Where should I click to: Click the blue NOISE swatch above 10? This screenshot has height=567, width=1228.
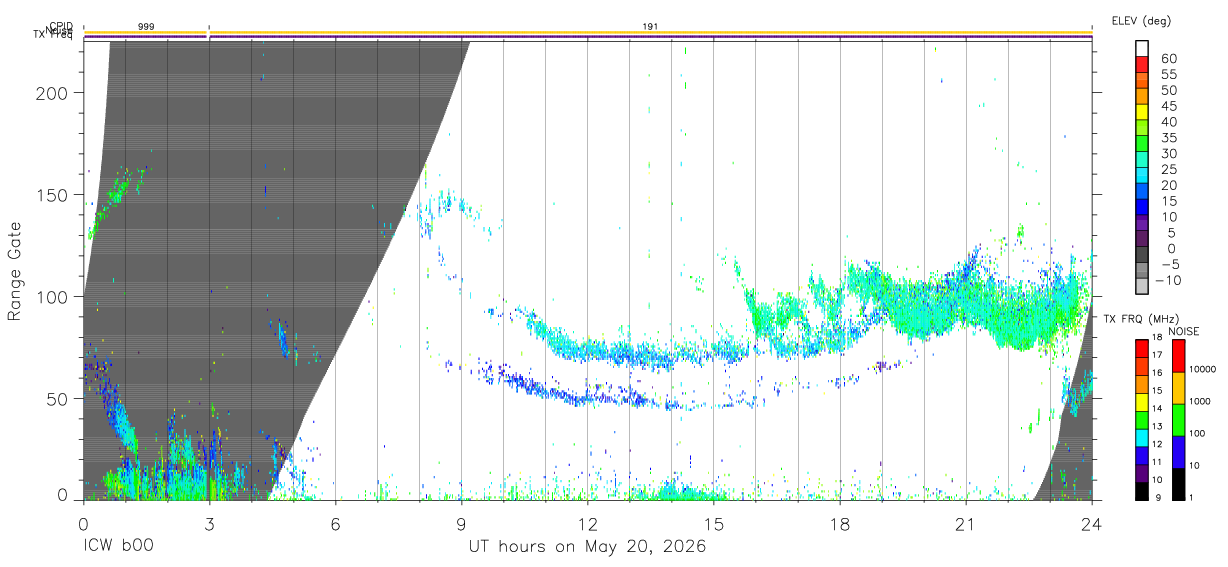(1177, 452)
